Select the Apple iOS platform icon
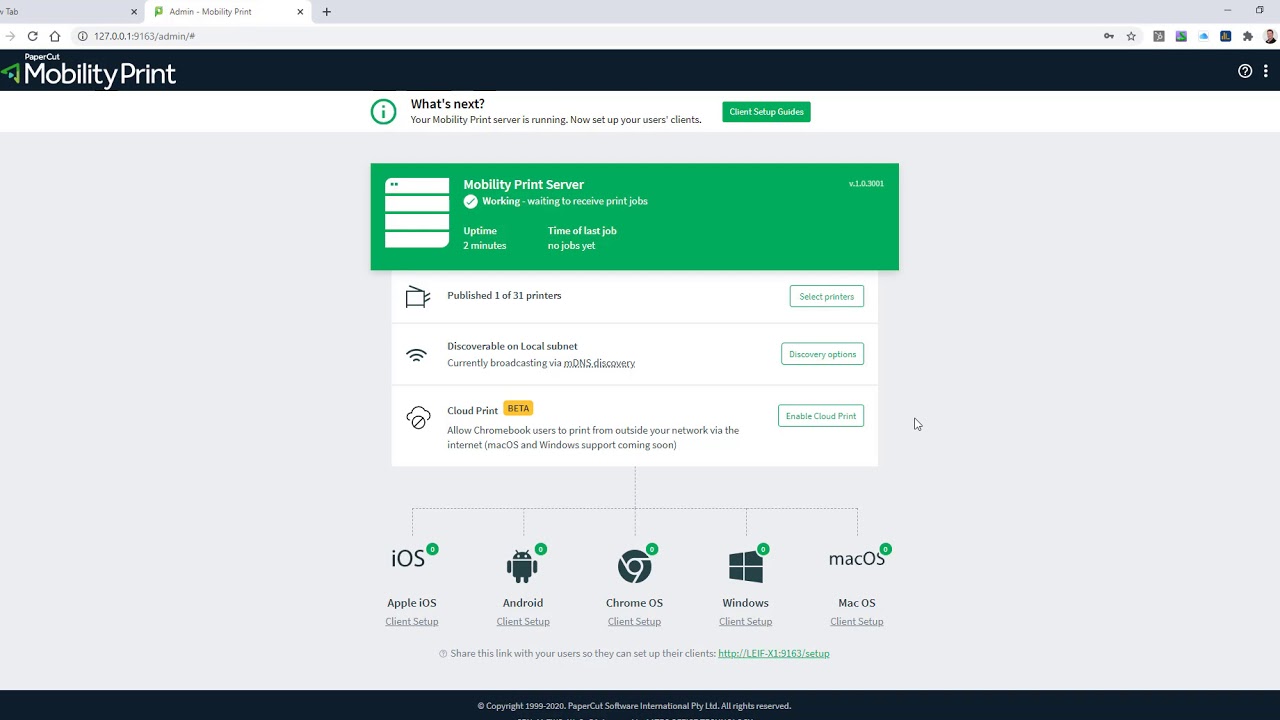Image resolution: width=1280 pixels, height=720 pixels. pyautogui.click(x=408, y=559)
